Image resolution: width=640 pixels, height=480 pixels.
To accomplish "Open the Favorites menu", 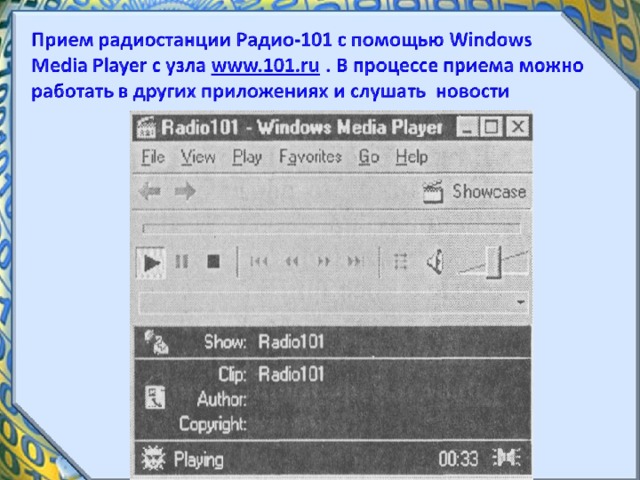I will 310,157.
